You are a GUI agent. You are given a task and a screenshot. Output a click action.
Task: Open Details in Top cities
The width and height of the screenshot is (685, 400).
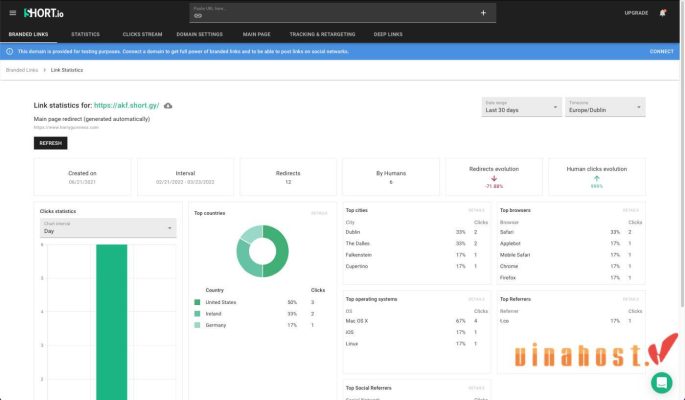click(x=476, y=210)
